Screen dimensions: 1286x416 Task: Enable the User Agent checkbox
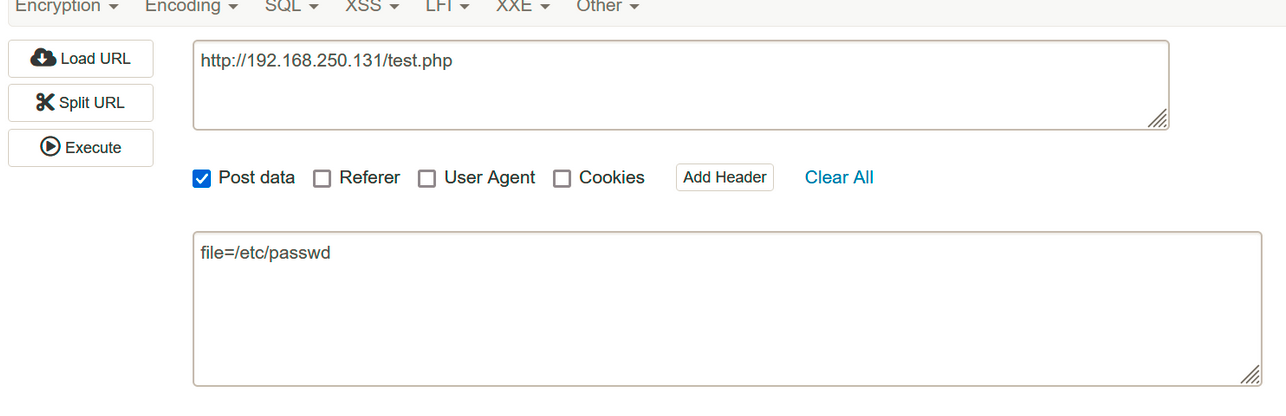[x=427, y=179]
